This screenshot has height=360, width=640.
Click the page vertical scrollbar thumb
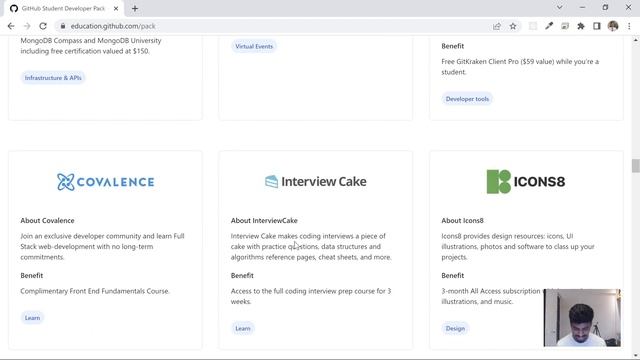click(636, 166)
